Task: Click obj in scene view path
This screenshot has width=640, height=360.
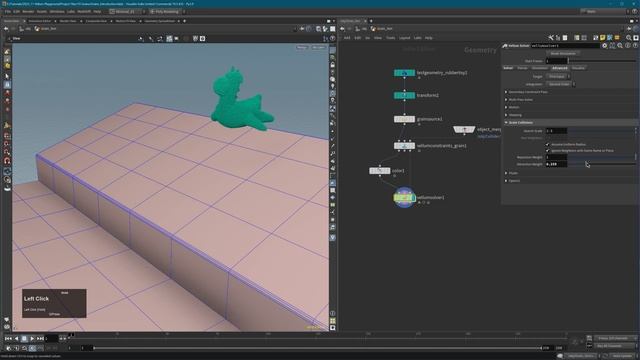Action: tap(28, 29)
